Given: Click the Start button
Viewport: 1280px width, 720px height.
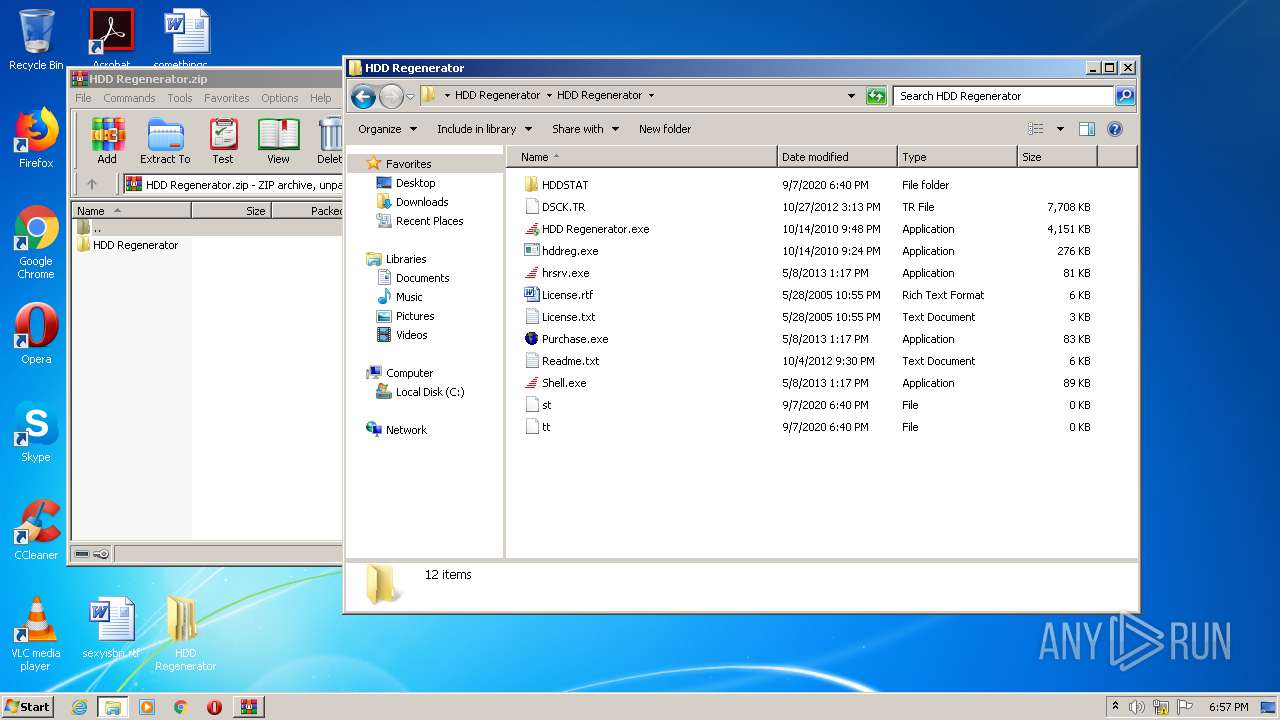Looking at the screenshot, I should pos(27,707).
